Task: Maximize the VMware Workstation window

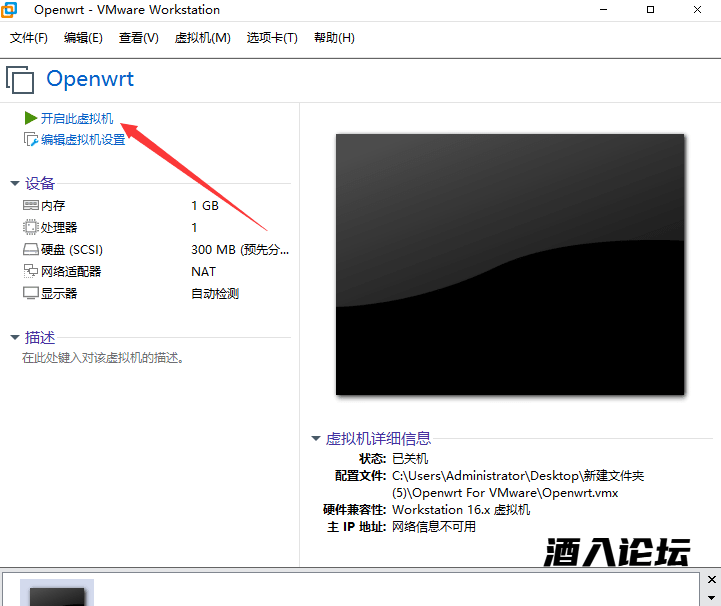Action: point(650,10)
